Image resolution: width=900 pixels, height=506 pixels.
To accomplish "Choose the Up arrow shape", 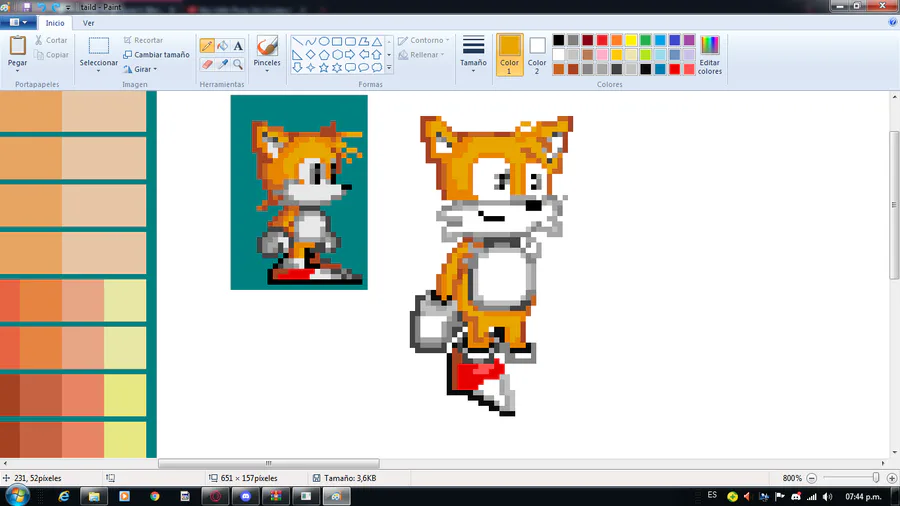I will pos(377,55).
